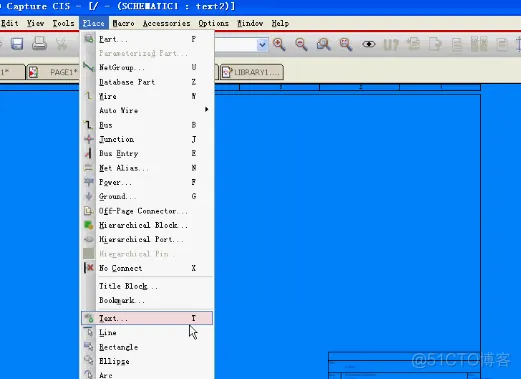This screenshot has width=521, height=379.
Task: Select Database Part menu entry
Action: [x=147, y=82]
